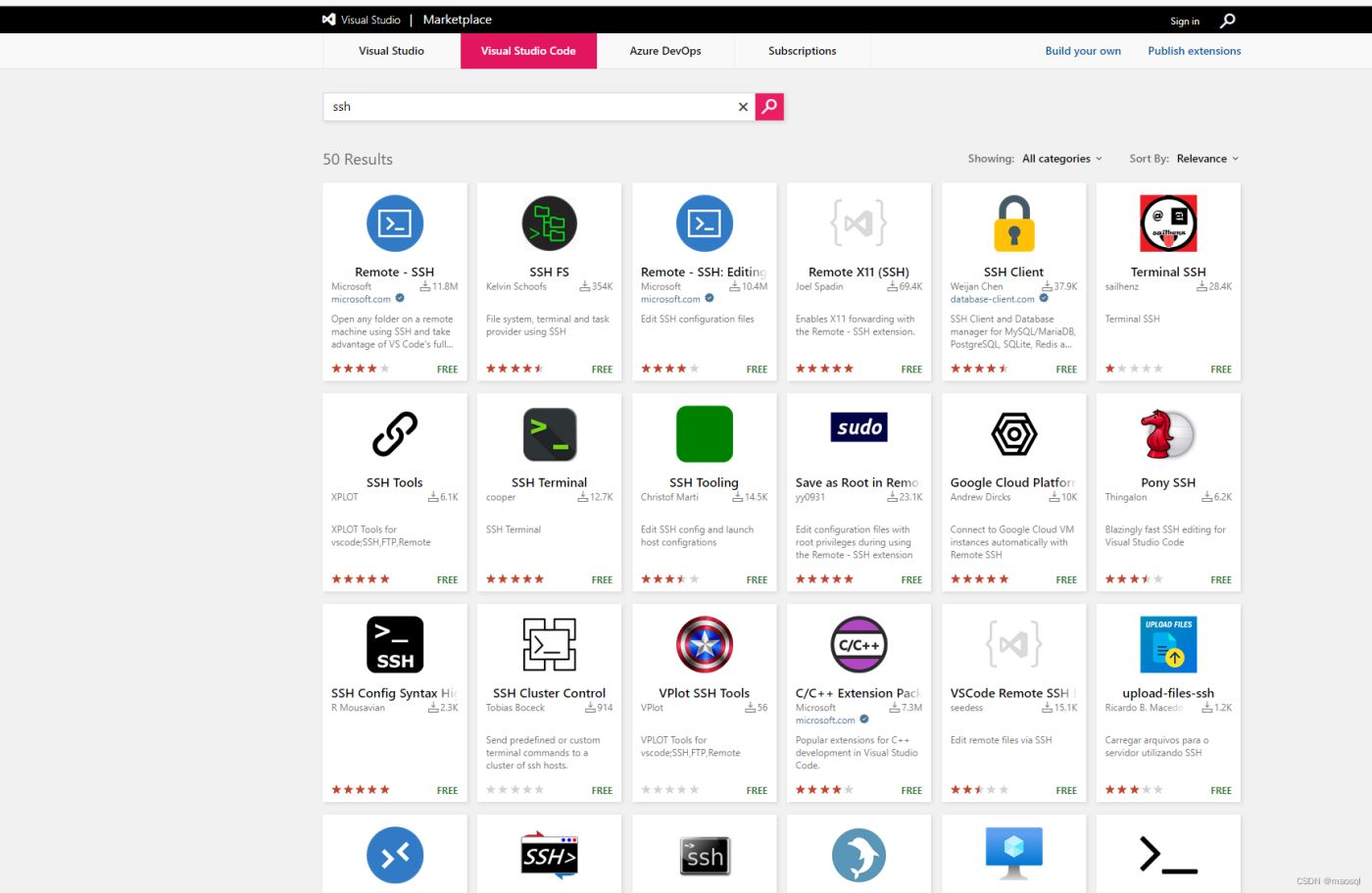Focus the search field containing ssh
This screenshot has width=1372, height=893.
coord(529,107)
